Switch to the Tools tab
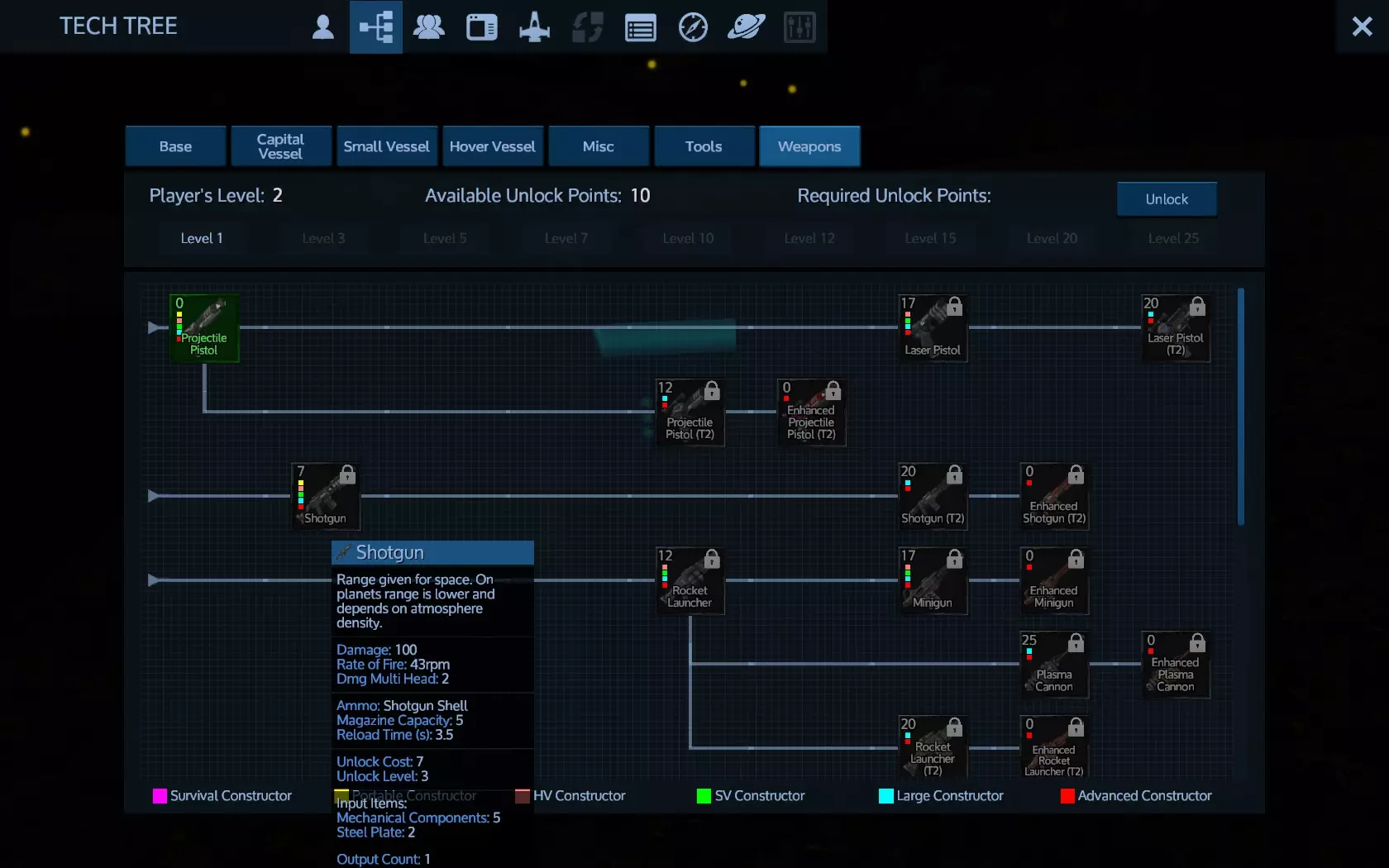The width and height of the screenshot is (1389, 868). pyautogui.click(x=704, y=146)
